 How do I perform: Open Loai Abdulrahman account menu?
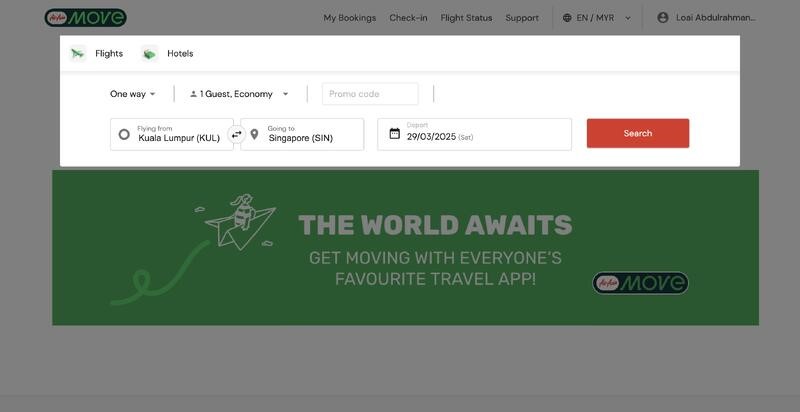[x=707, y=18]
